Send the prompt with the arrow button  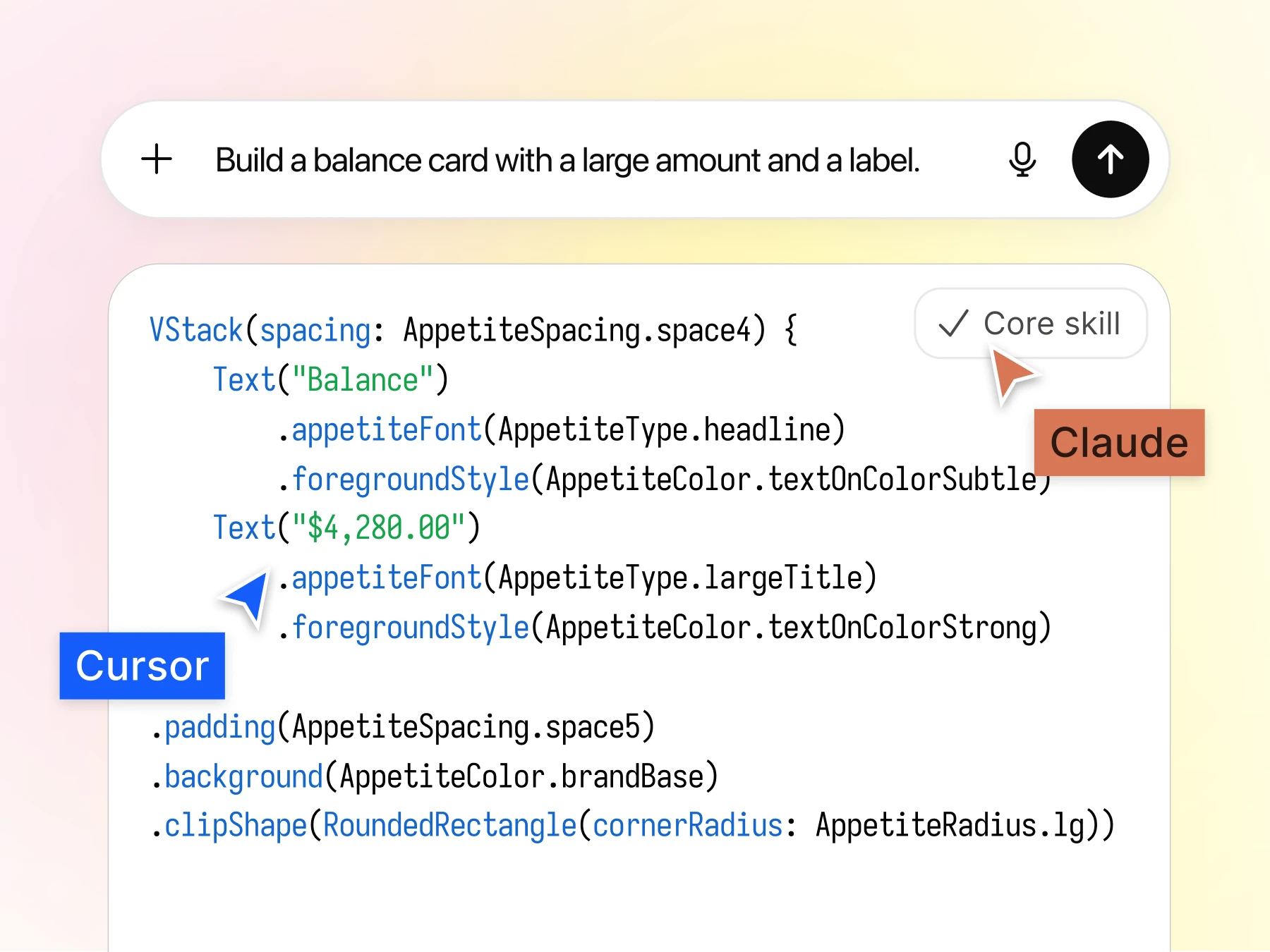point(1110,159)
